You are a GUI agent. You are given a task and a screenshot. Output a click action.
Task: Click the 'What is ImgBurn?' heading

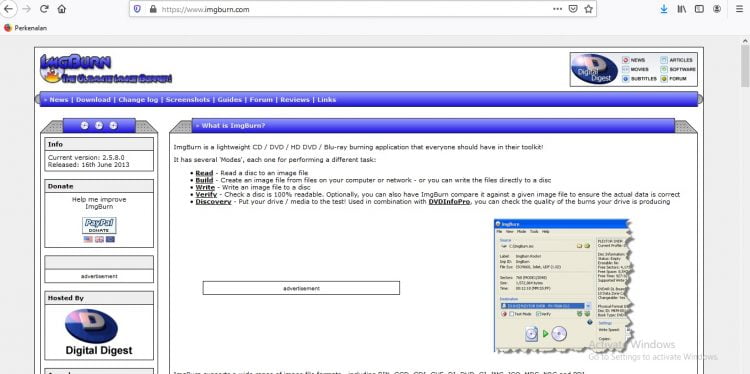click(233, 126)
